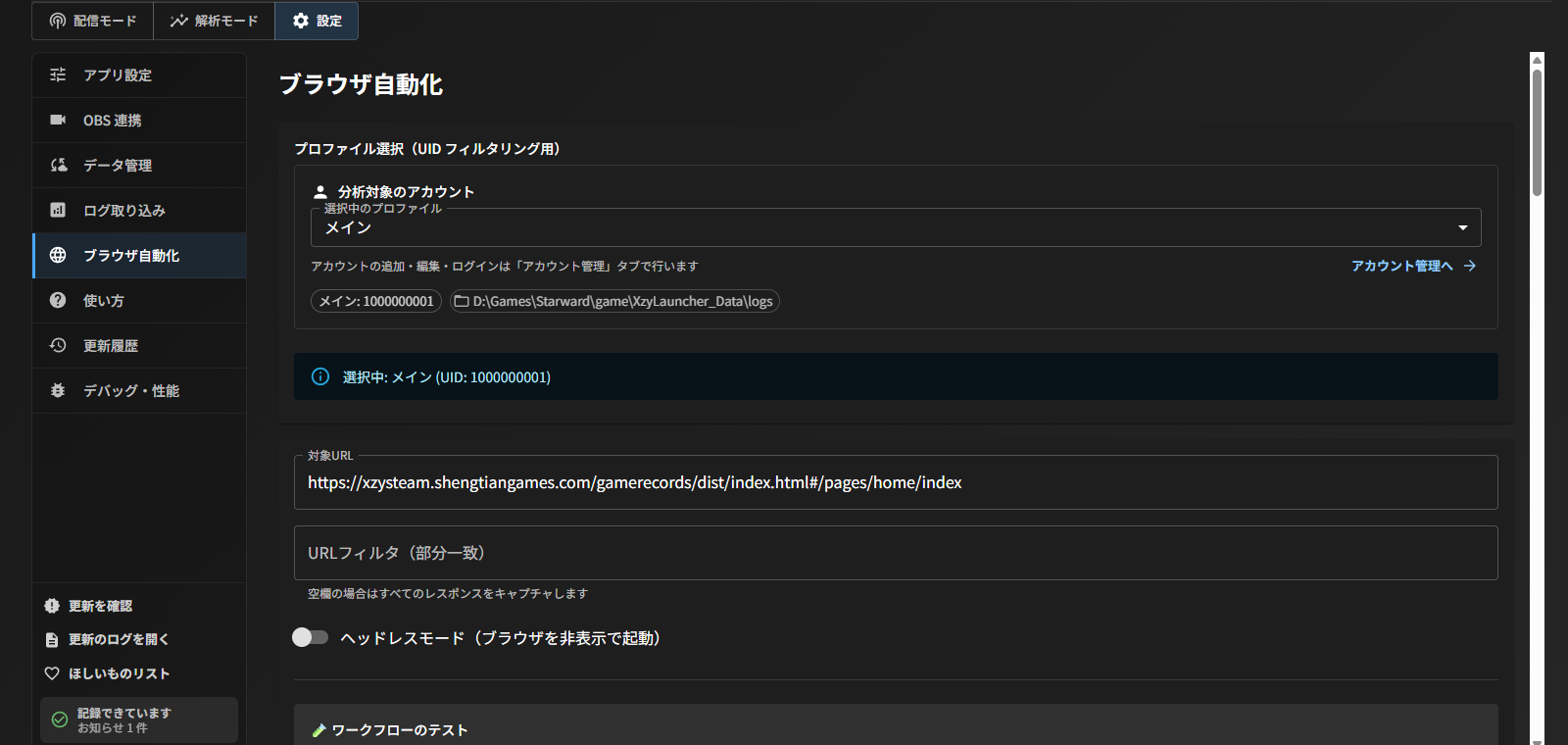Click the green check icon by 記録できています
This screenshot has height=745, width=1568.
pos(60,720)
